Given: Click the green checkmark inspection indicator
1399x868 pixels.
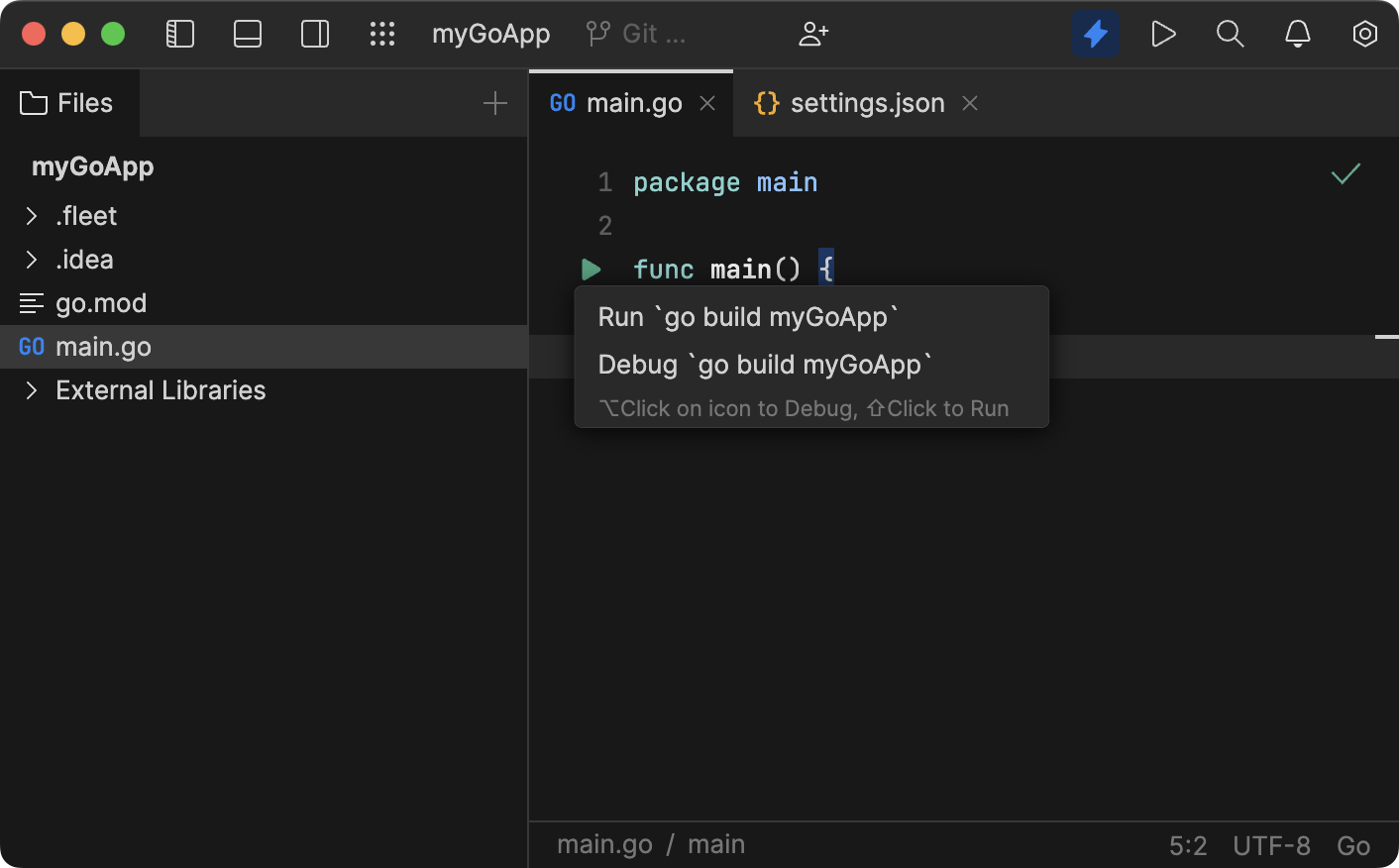Looking at the screenshot, I should (x=1345, y=173).
